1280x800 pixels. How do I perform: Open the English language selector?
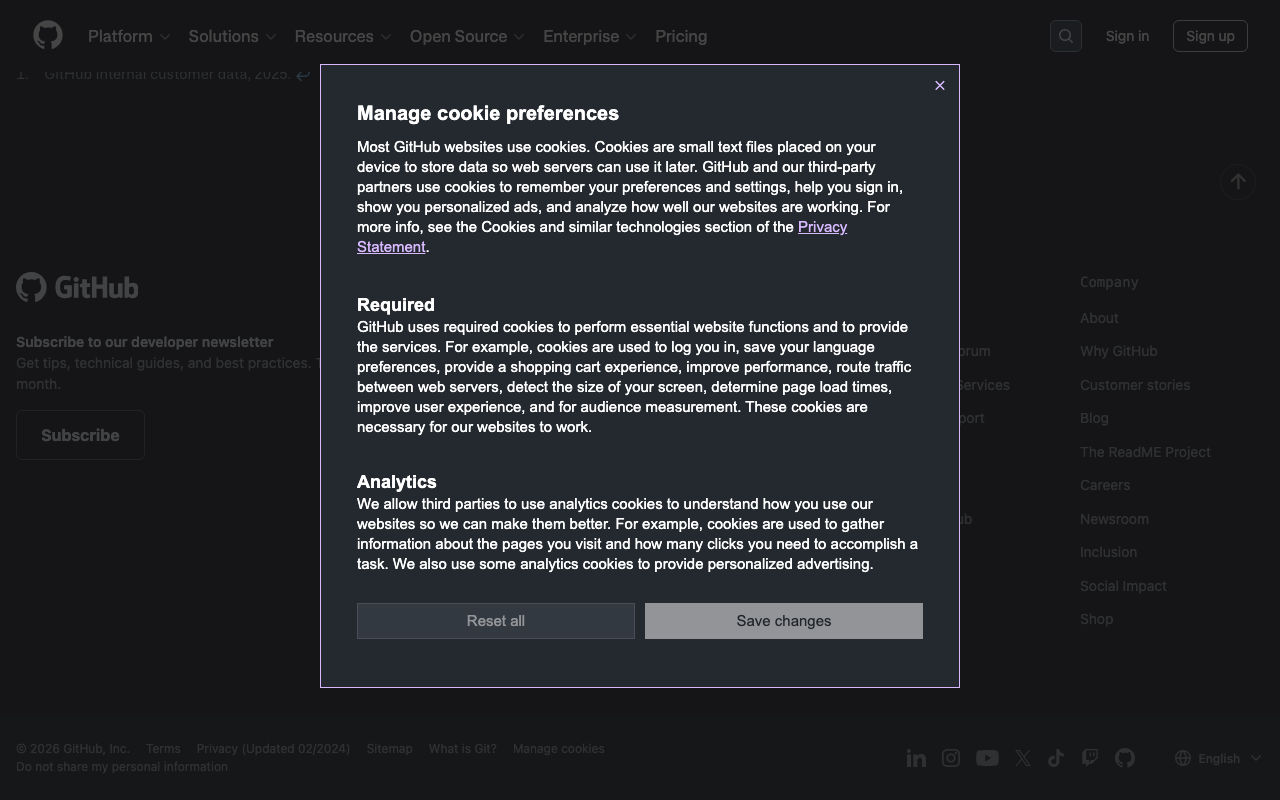point(1218,758)
